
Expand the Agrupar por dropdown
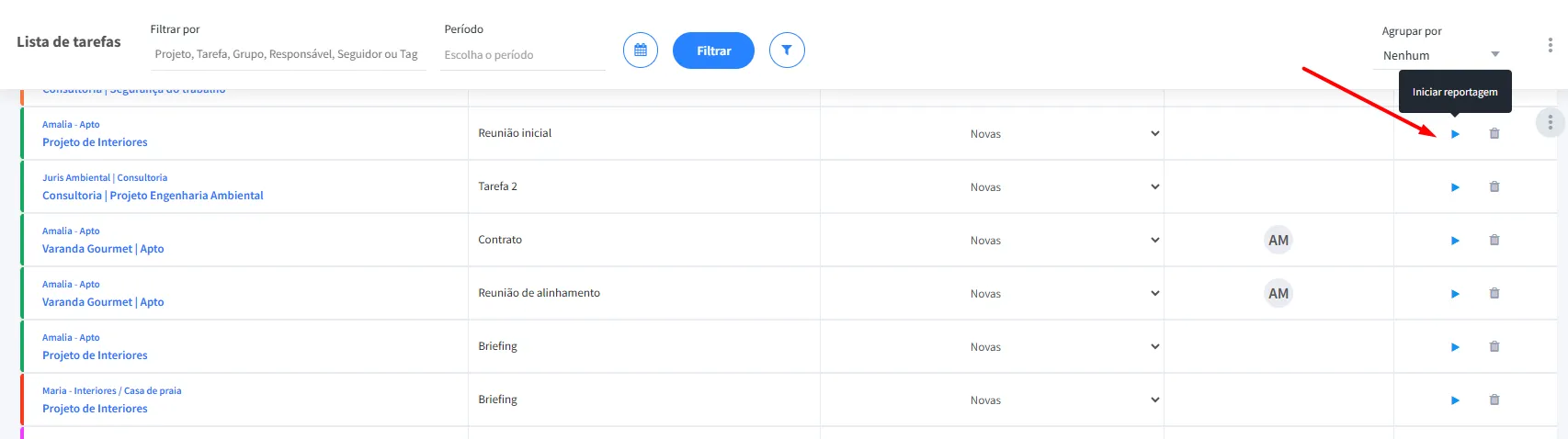[1440, 55]
